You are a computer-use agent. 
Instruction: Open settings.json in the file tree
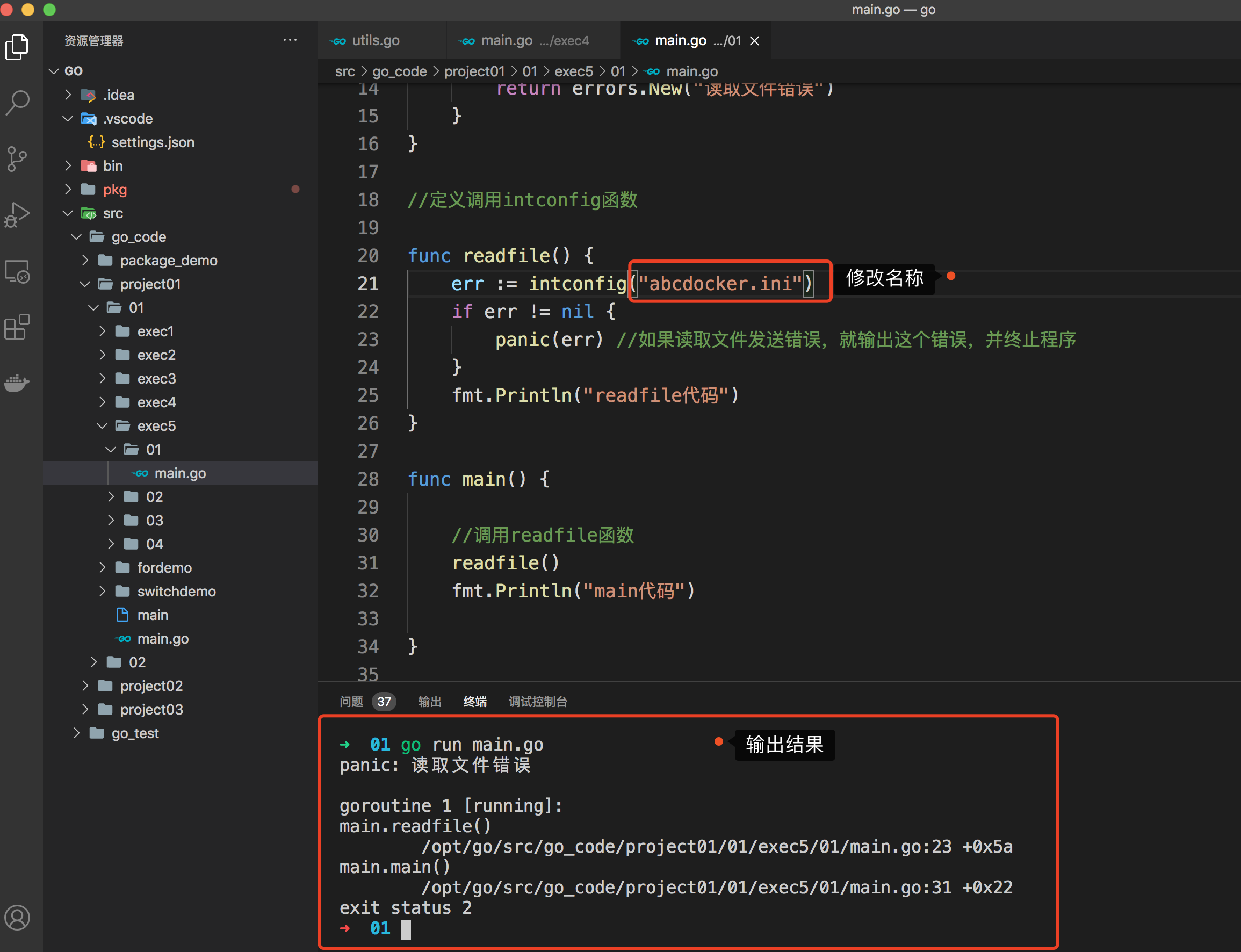153,142
